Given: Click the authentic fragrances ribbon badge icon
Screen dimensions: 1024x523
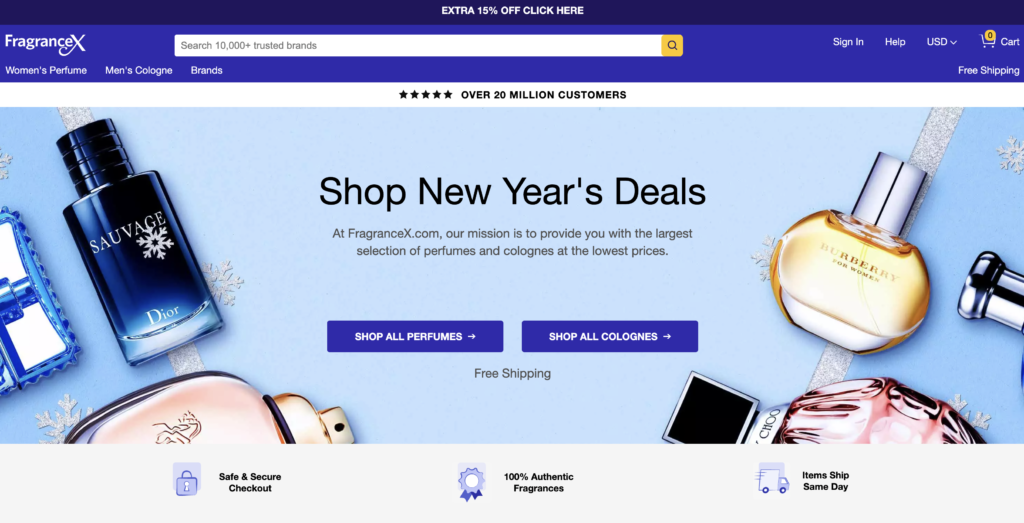Looking at the screenshot, I should point(472,483).
